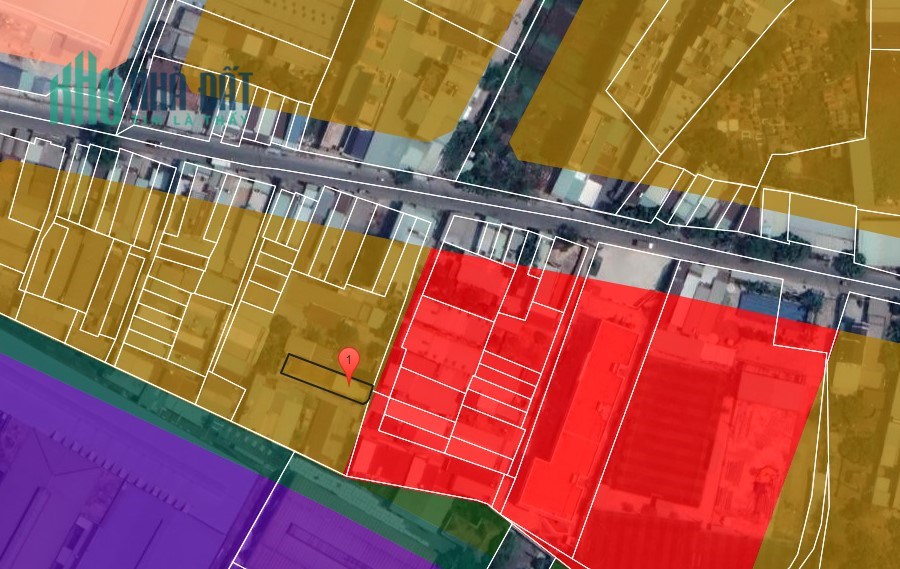This screenshot has height=569, width=900.
Task: Click the red location pin numbered 1
Action: point(349,364)
